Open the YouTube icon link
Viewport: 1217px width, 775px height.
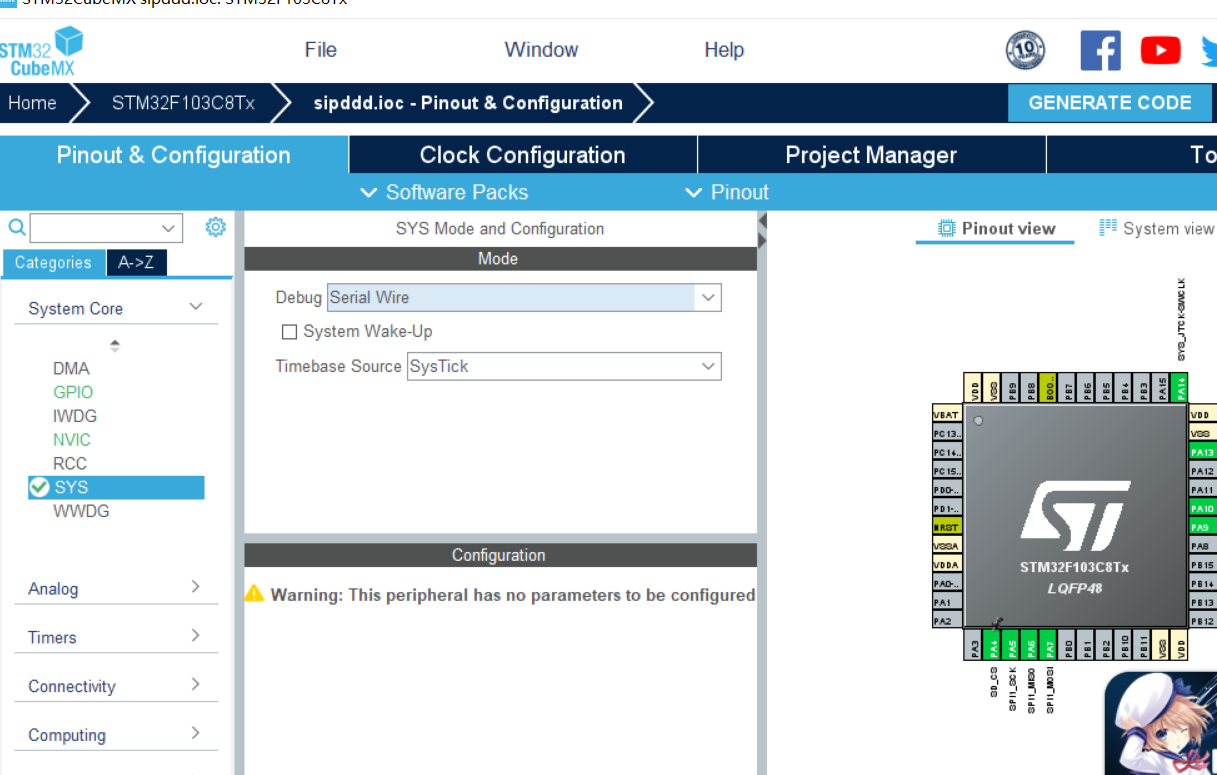[1160, 50]
